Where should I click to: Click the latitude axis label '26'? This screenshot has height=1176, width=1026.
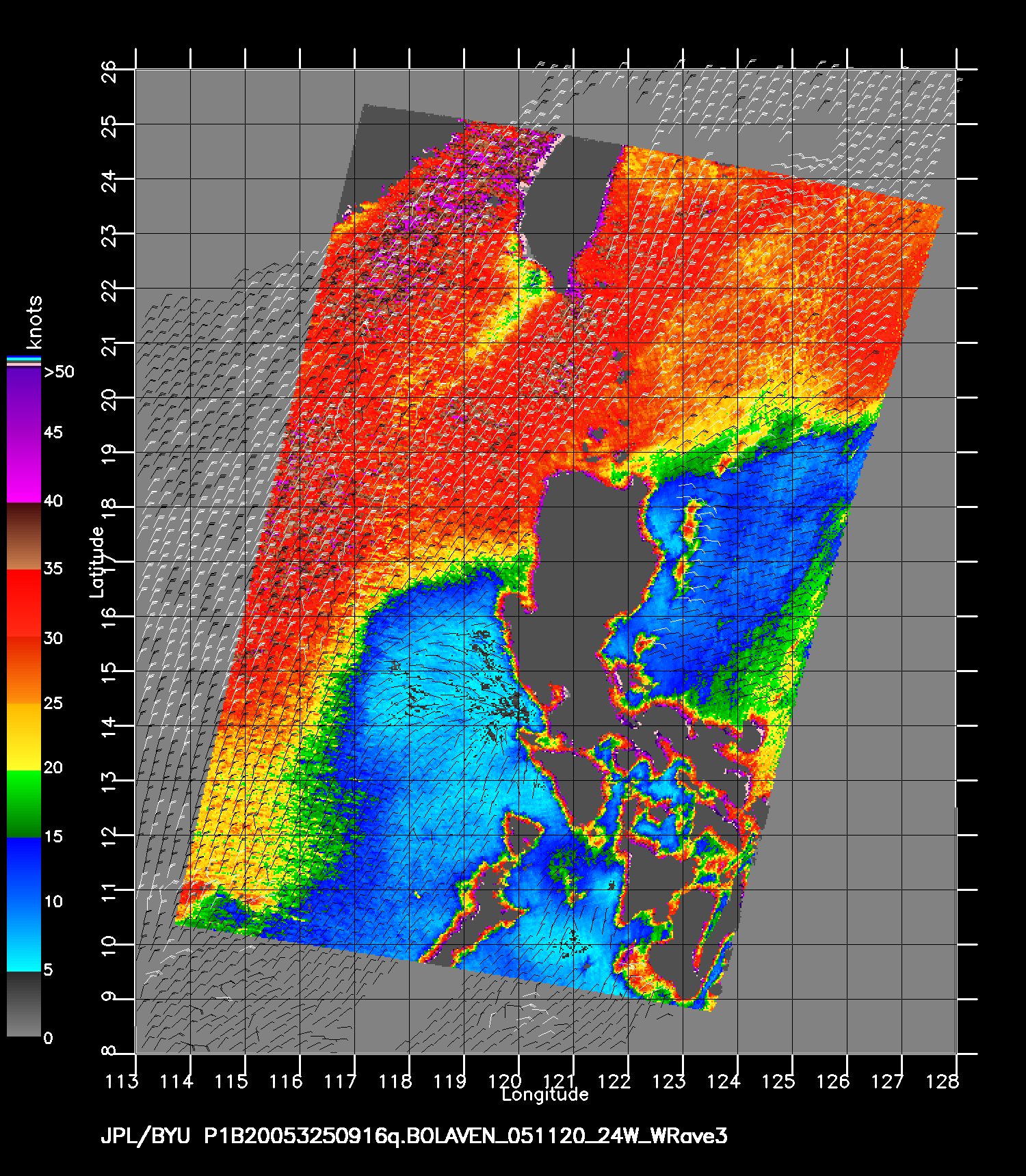click(109, 71)
